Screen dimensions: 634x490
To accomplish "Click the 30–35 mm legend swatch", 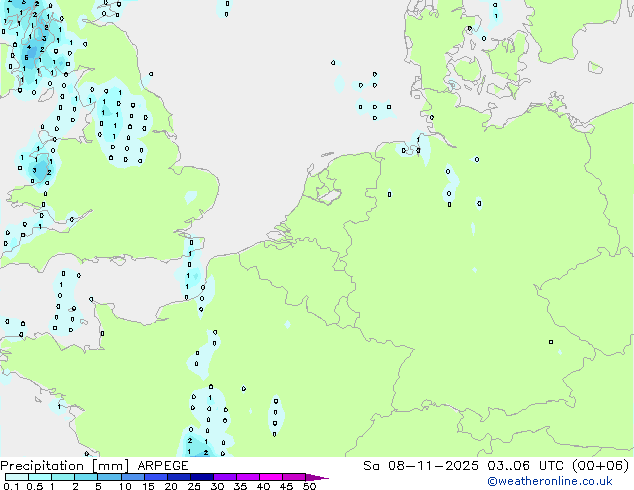I will click(225, 477).
